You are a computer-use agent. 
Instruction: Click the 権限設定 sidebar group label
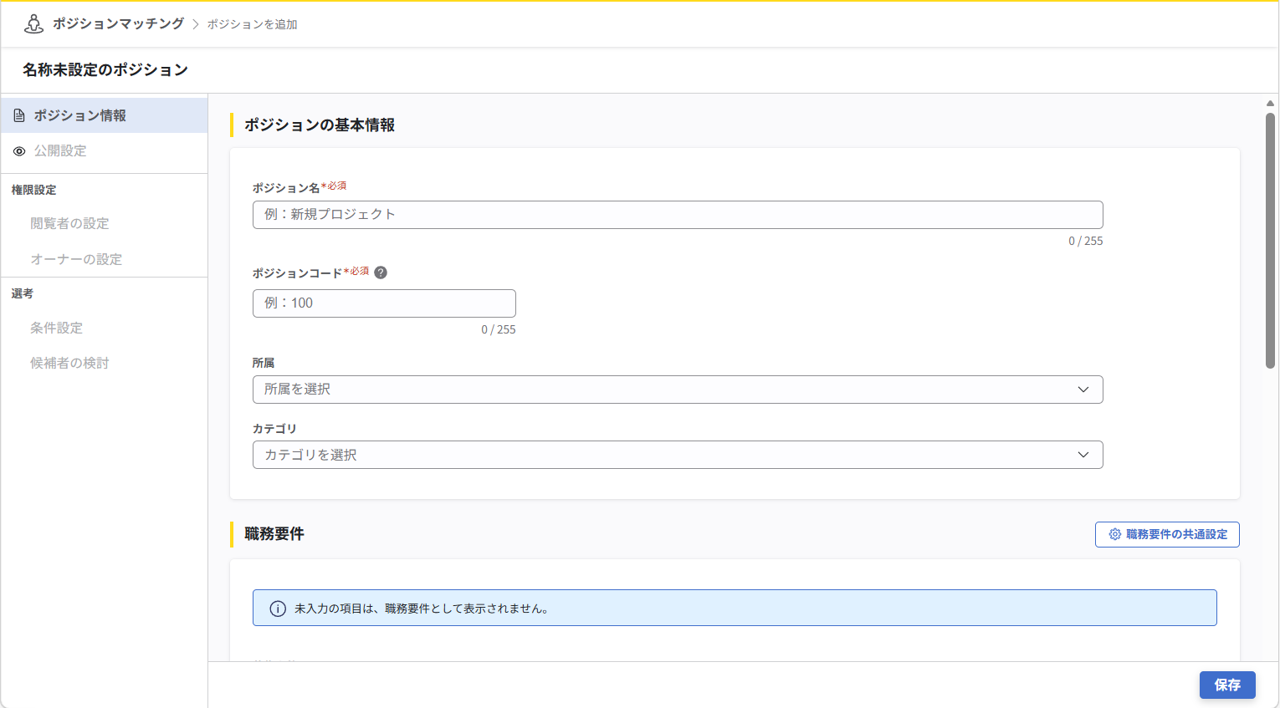34,190
